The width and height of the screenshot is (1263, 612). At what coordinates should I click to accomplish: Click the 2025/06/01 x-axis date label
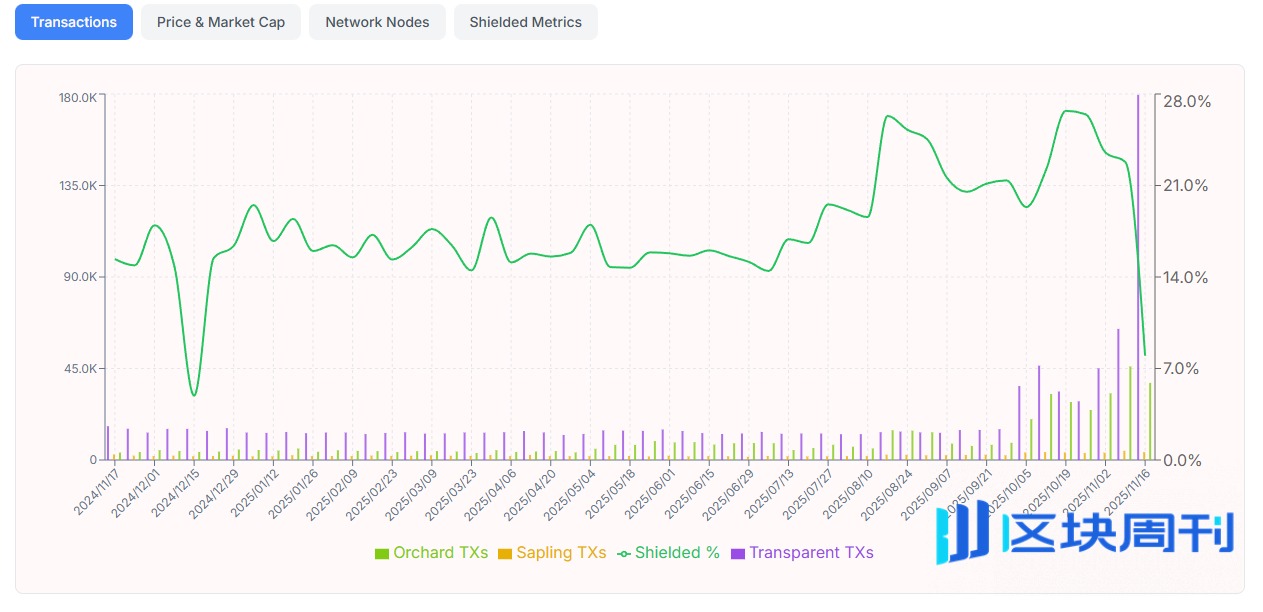click(651, 491)
